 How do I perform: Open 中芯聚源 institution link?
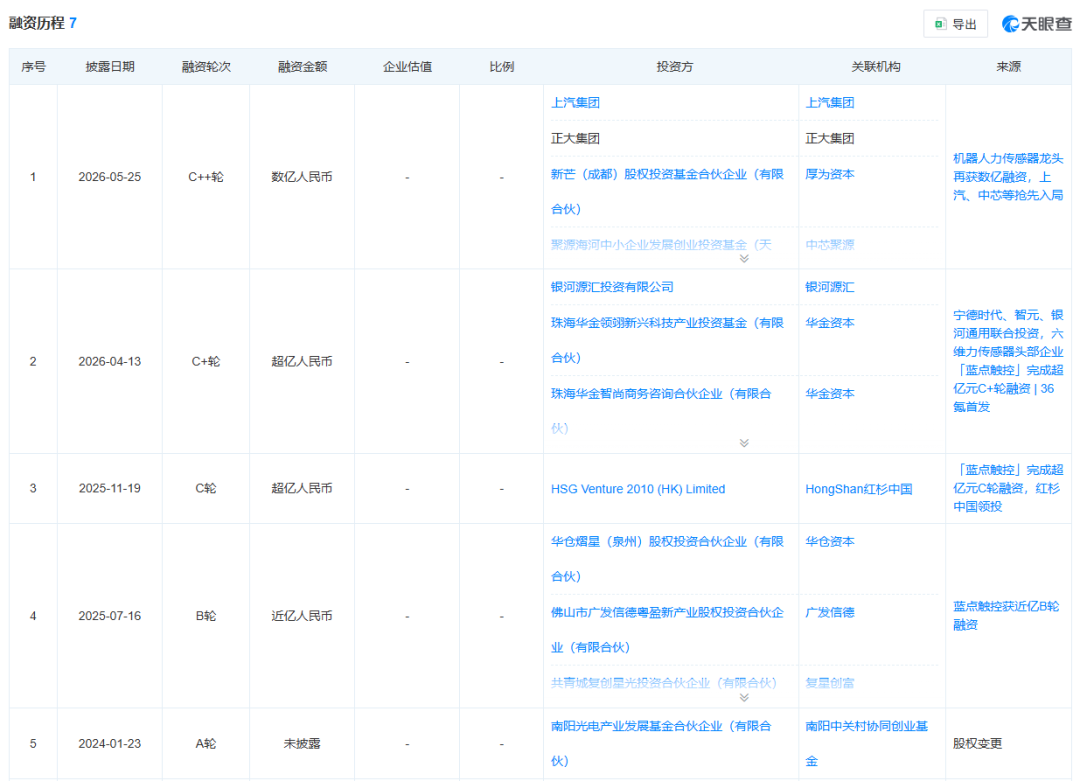(x=830, y=244)
